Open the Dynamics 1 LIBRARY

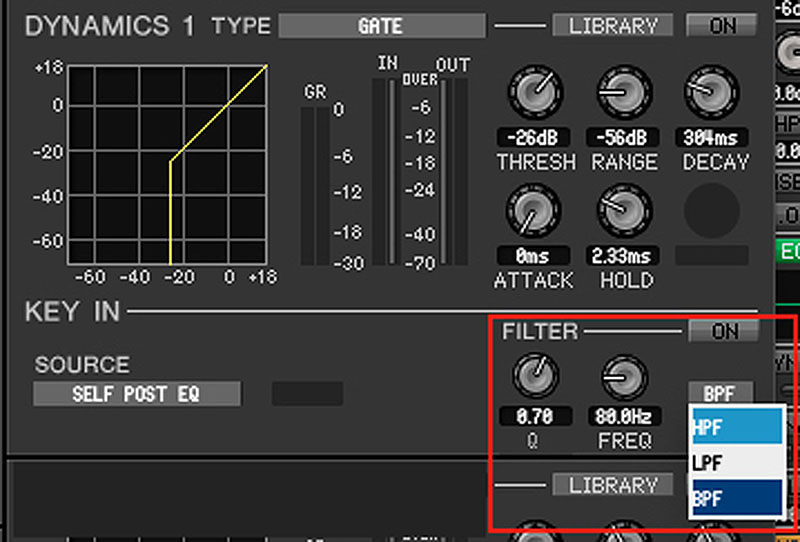[613, 26]
